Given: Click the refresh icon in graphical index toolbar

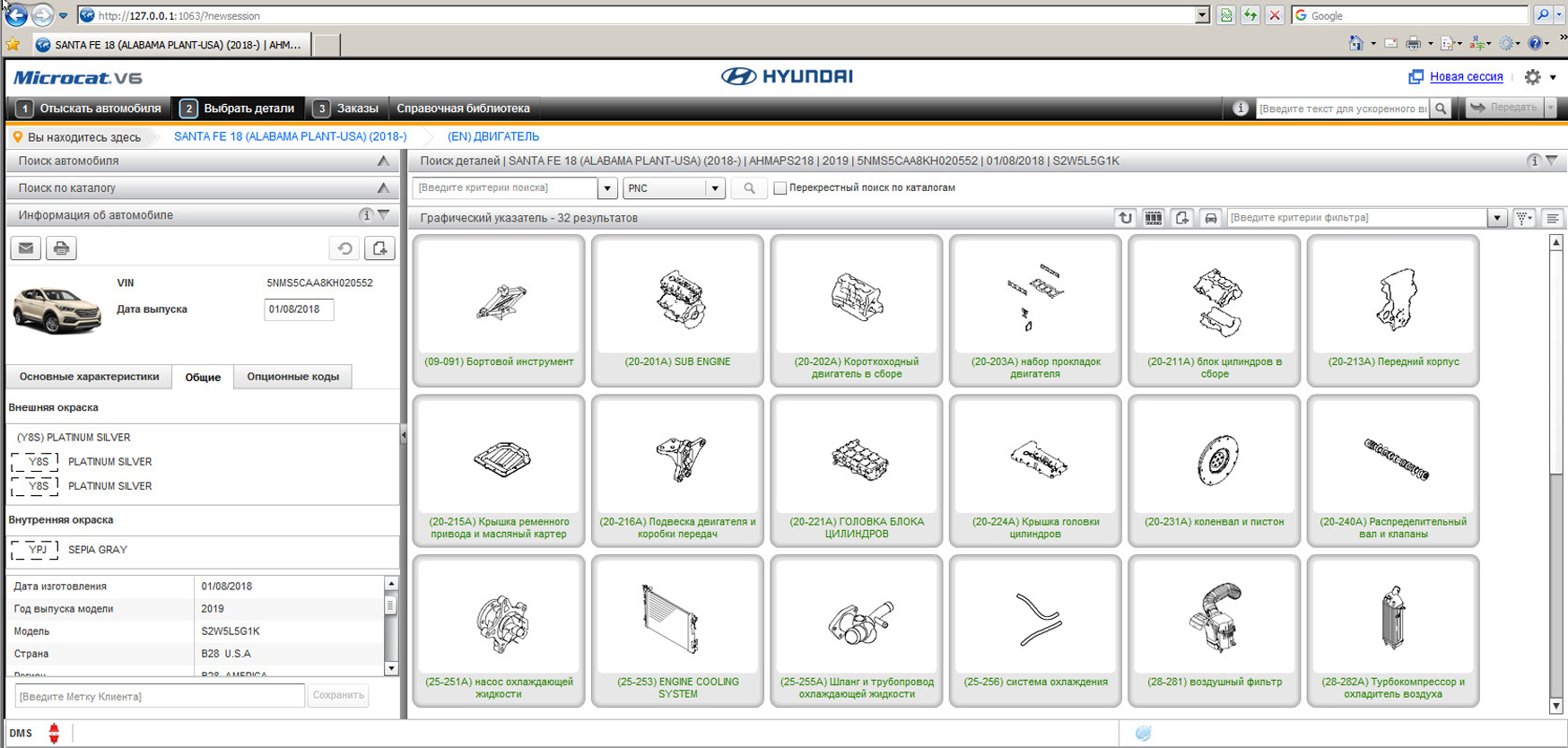Looking at the screenshot, I should (1125, 218).
